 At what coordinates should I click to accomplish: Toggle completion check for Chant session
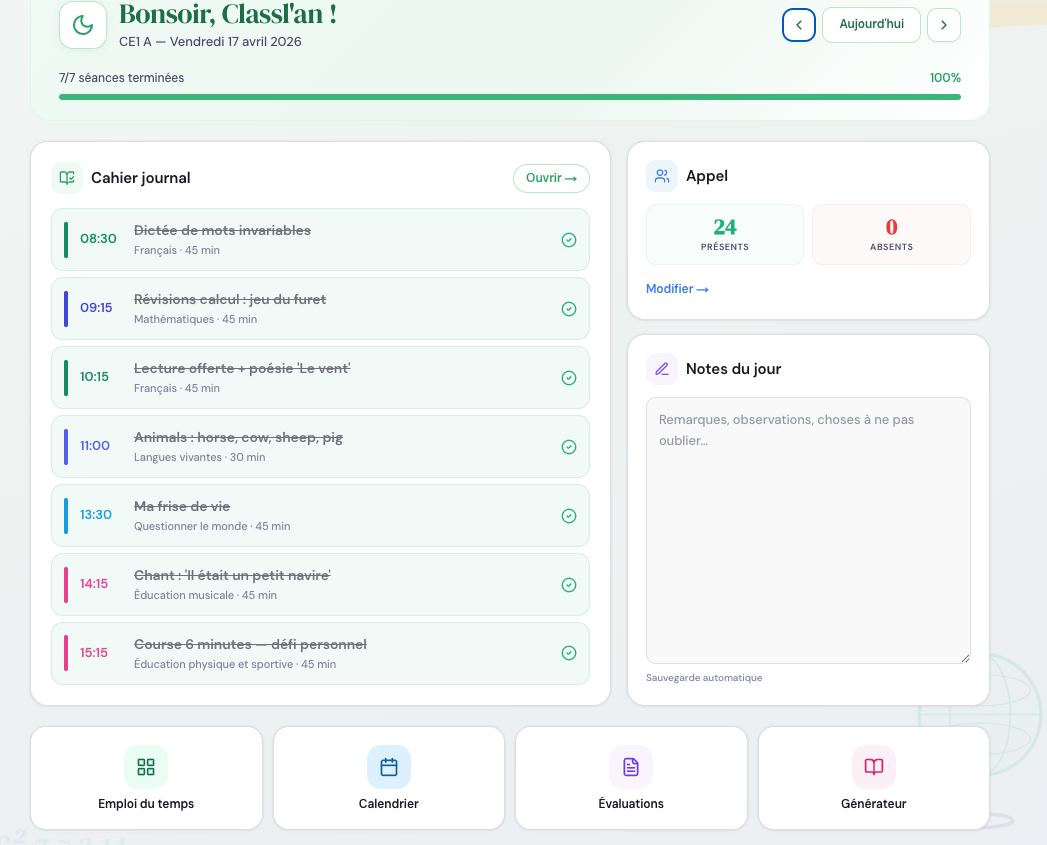569,585
